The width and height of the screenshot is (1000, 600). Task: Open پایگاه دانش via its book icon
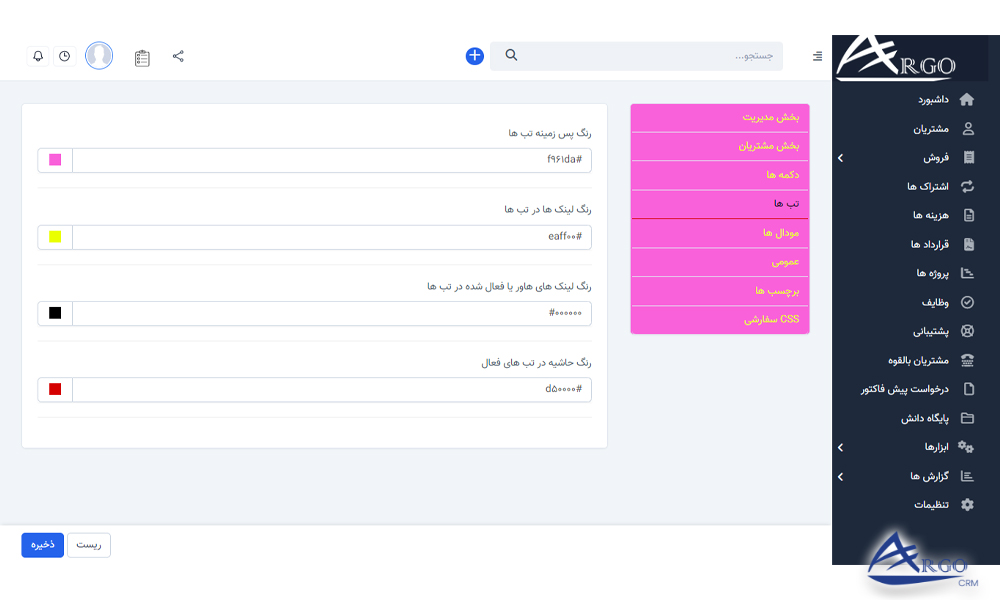[x=966, y=418]
